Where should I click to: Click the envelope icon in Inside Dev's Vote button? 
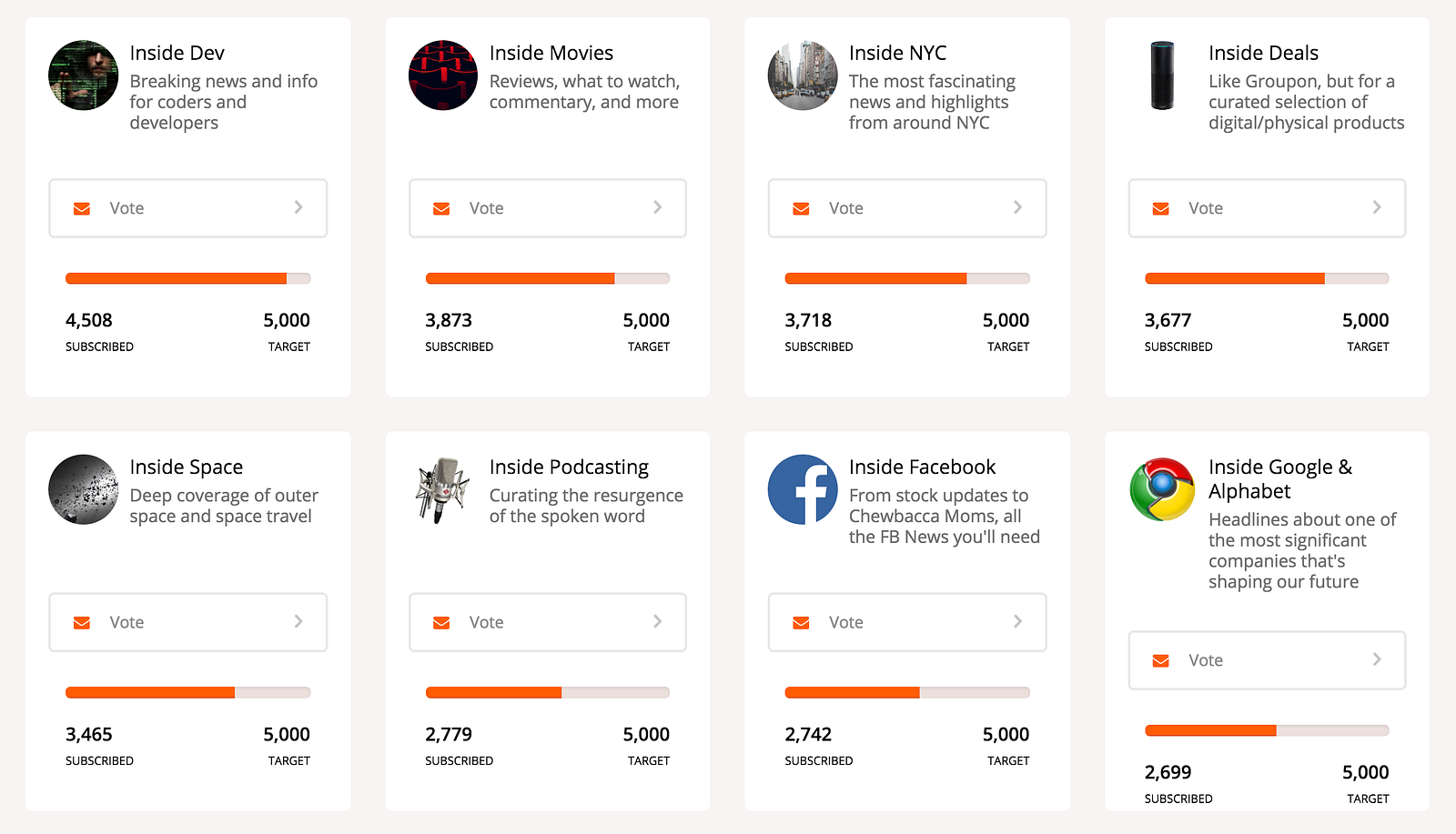tap(82, 208)
